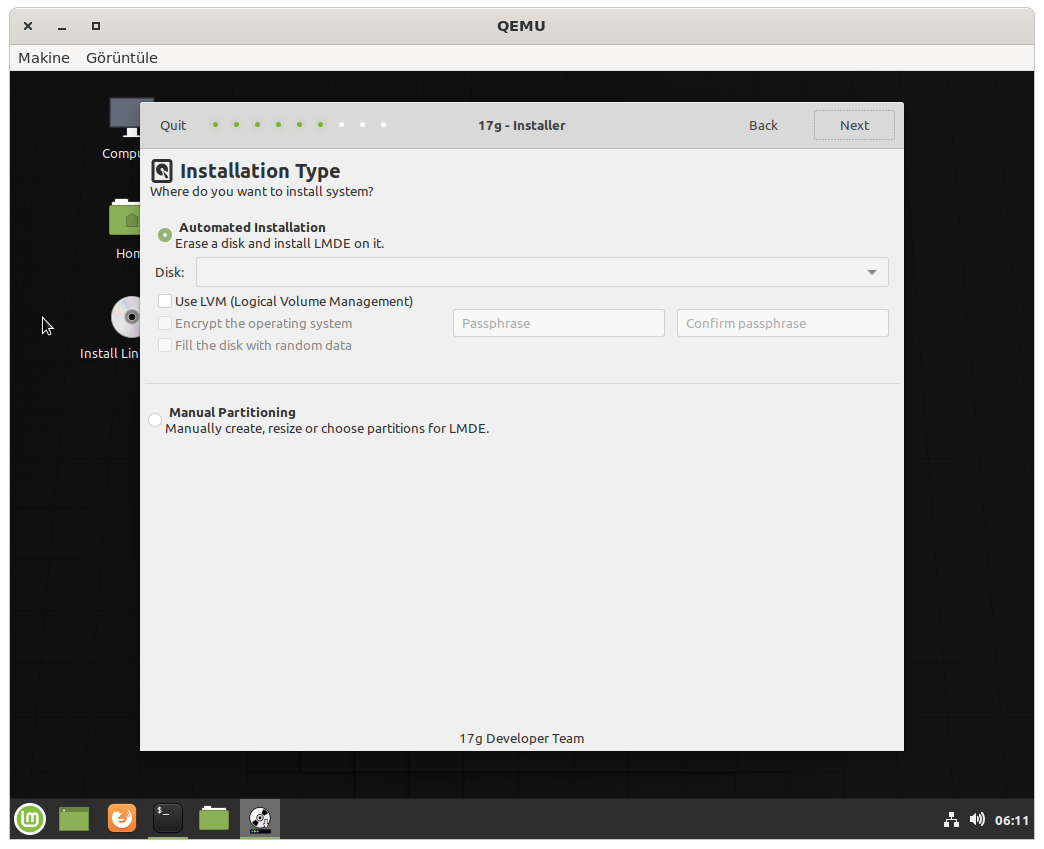Click the 17g Developer Team footer text
1044x849 pixels.
pyautogui.click(x=522, y=738)
